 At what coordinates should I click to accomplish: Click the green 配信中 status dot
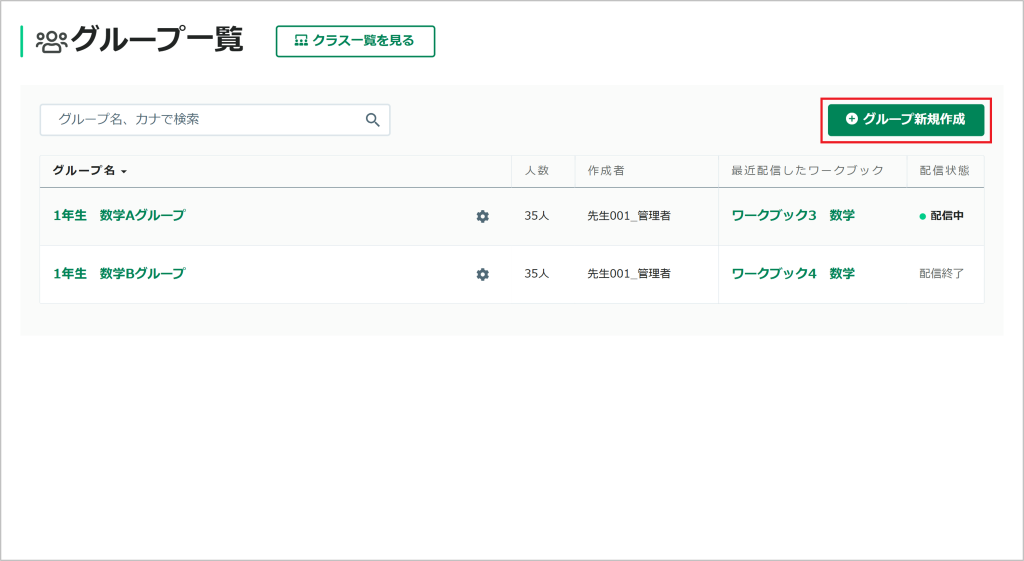923,216
